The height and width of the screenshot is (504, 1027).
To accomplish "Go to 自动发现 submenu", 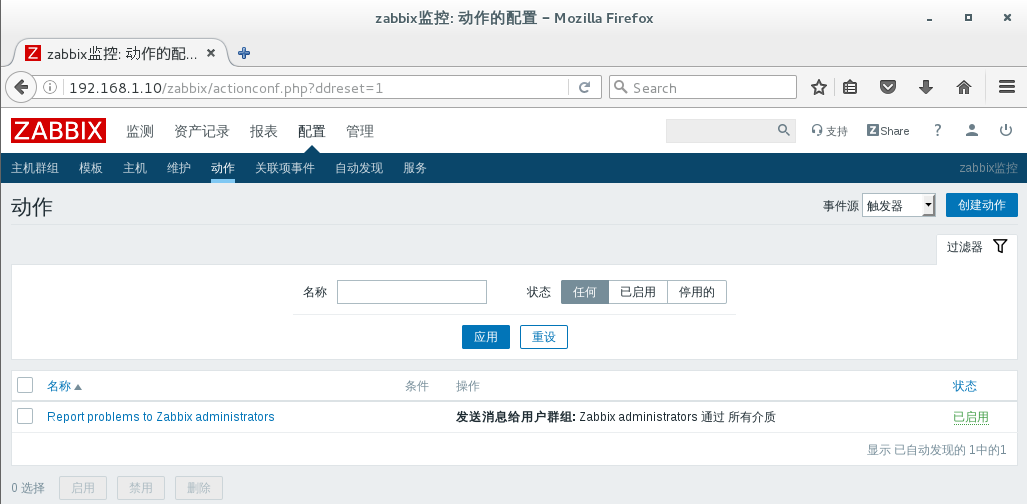I will [x=359, y=168].
